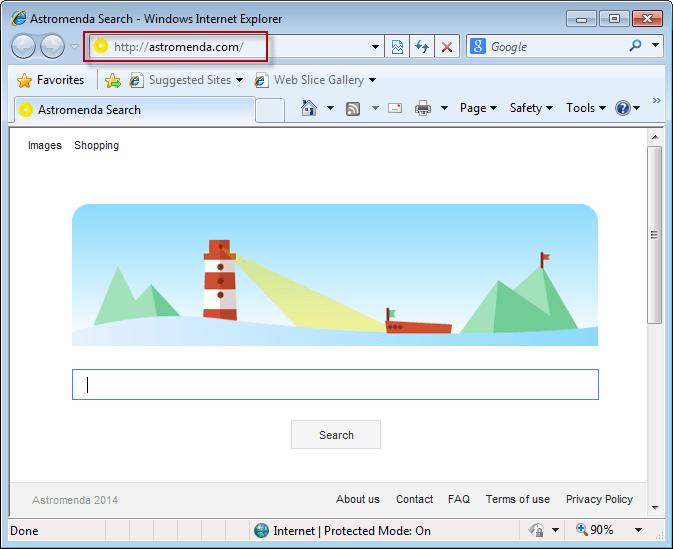The image size is (673, 549).
Task: Click the Add to Favorites Bar icon
Action: click(x=113, y=80)
